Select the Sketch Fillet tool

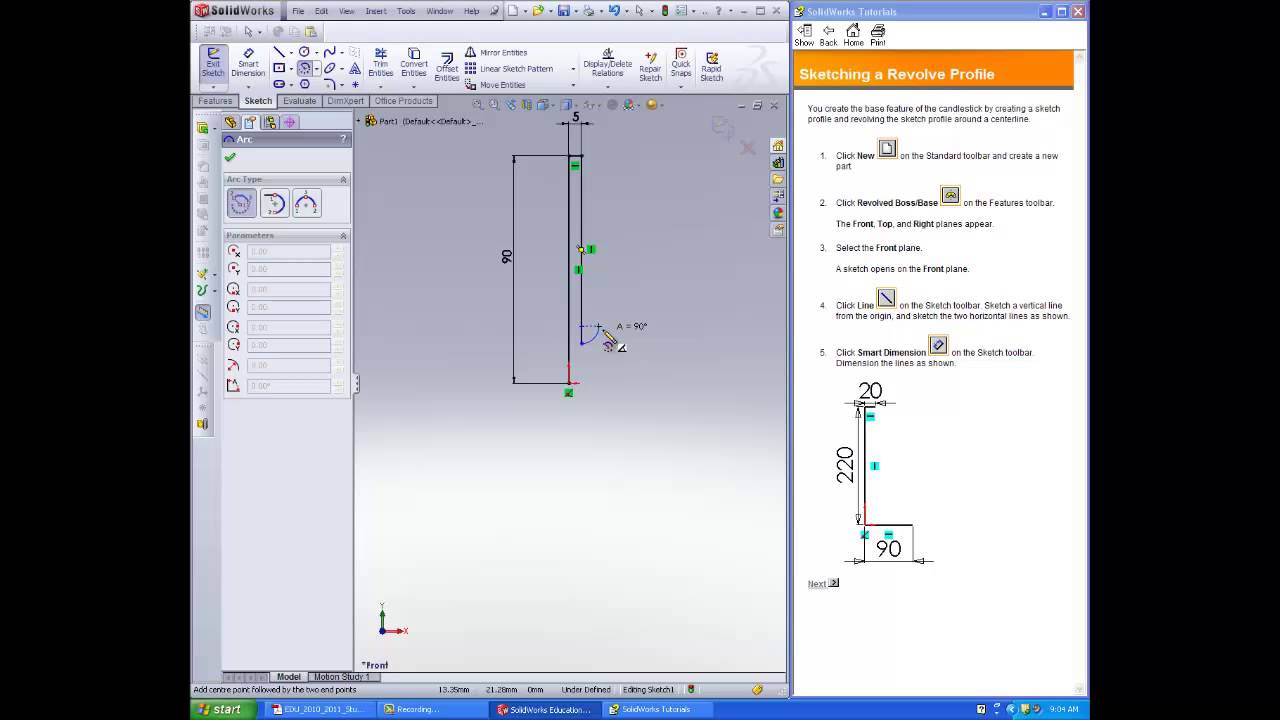pyautogui.click(x=329, y=84)
